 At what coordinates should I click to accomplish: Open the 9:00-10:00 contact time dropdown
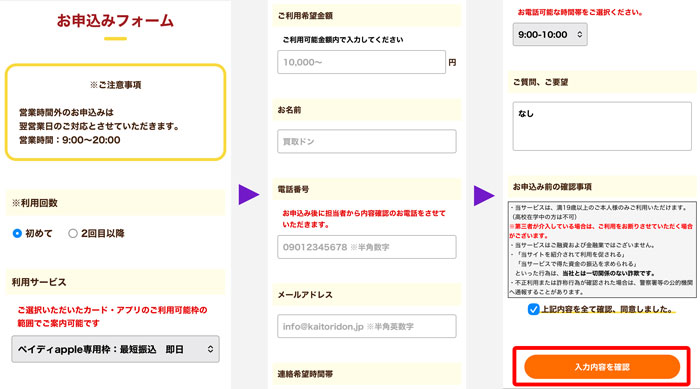tap(550, 34)
